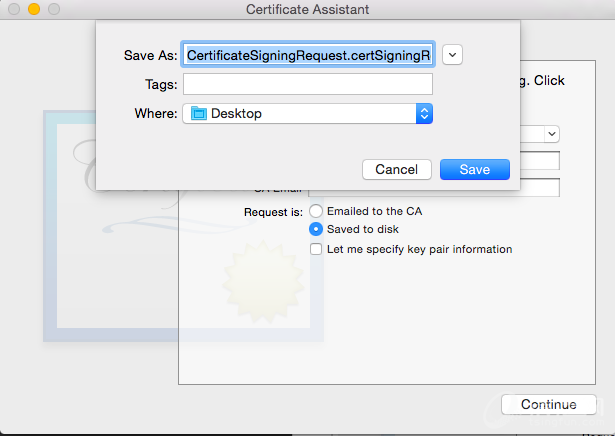This screenshot has width=615, height=436.
Task: Select the Saved to disk radio button
Action: point(316,229)
